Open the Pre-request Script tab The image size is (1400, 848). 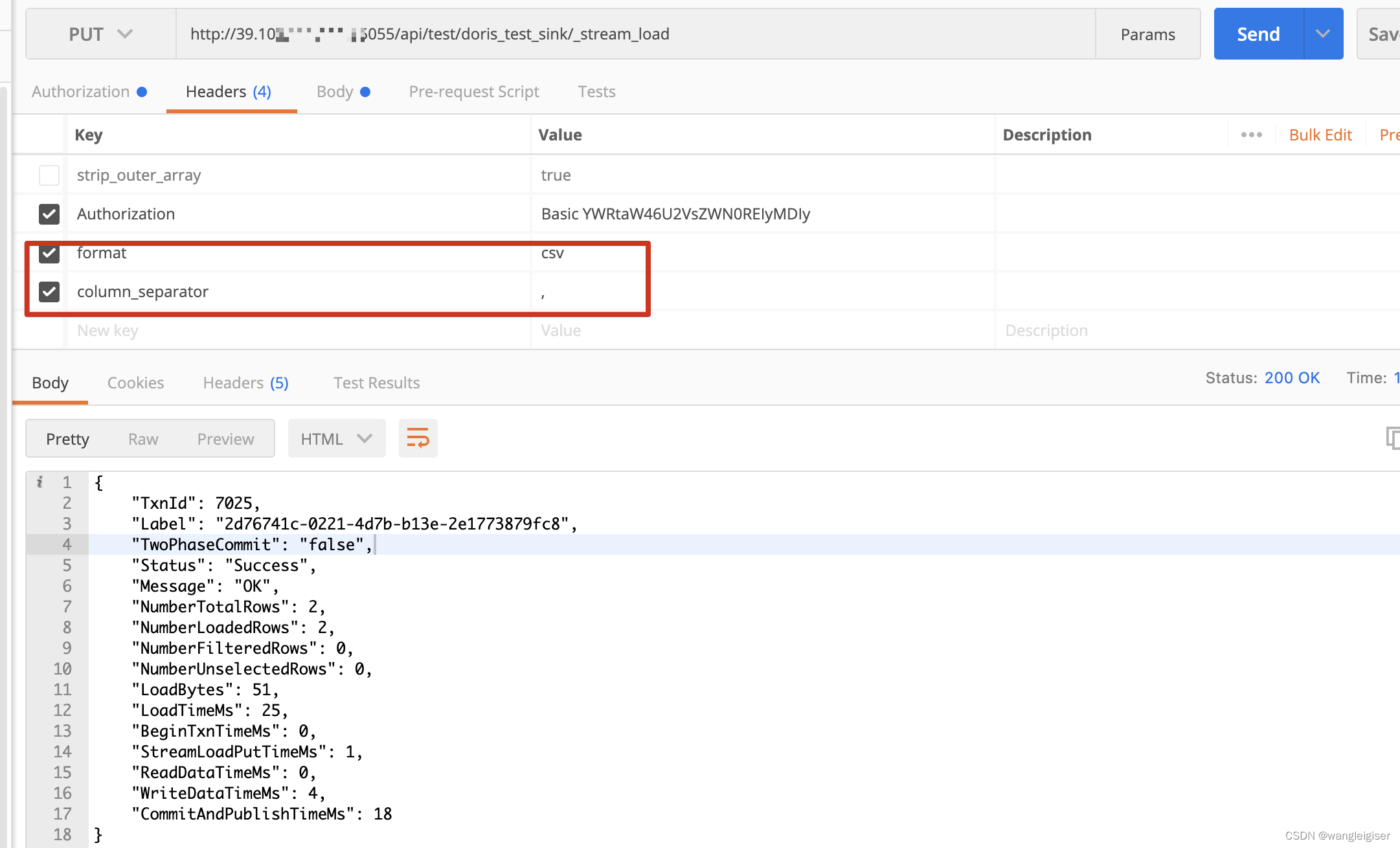pos(473,92)
